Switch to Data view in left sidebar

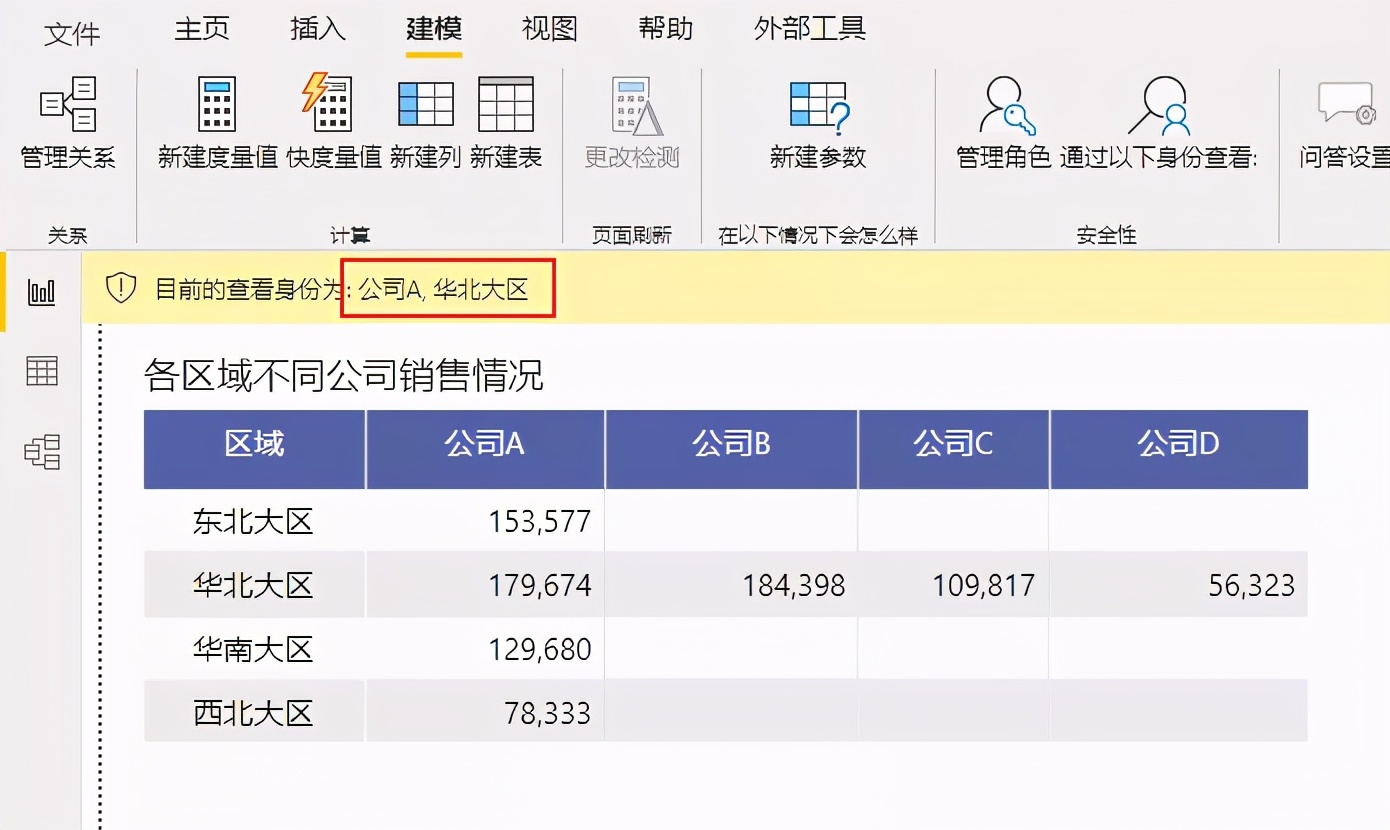pyautogui.click(x=42, y=371)
